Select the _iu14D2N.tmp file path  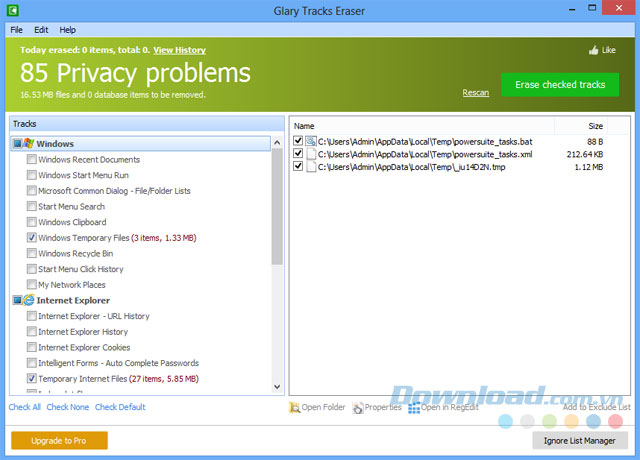click(x=411, y=167)
